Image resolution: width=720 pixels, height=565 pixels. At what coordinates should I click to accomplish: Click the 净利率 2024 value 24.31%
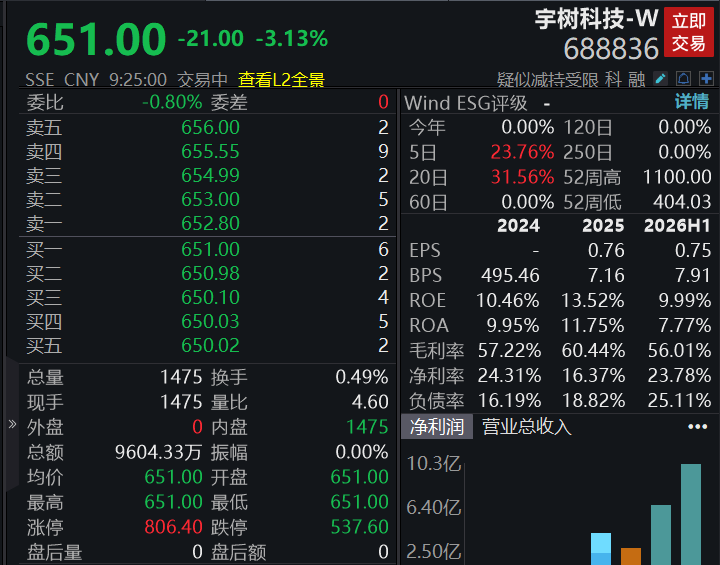pyautogui.click(x=509, y=375)
